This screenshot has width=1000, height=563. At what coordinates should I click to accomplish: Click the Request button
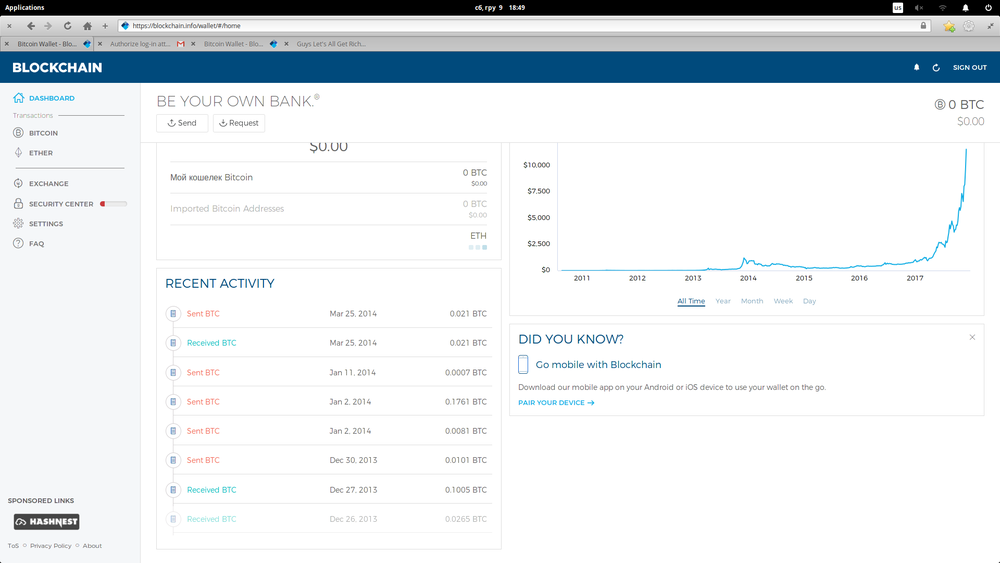[x=239, y=123]
